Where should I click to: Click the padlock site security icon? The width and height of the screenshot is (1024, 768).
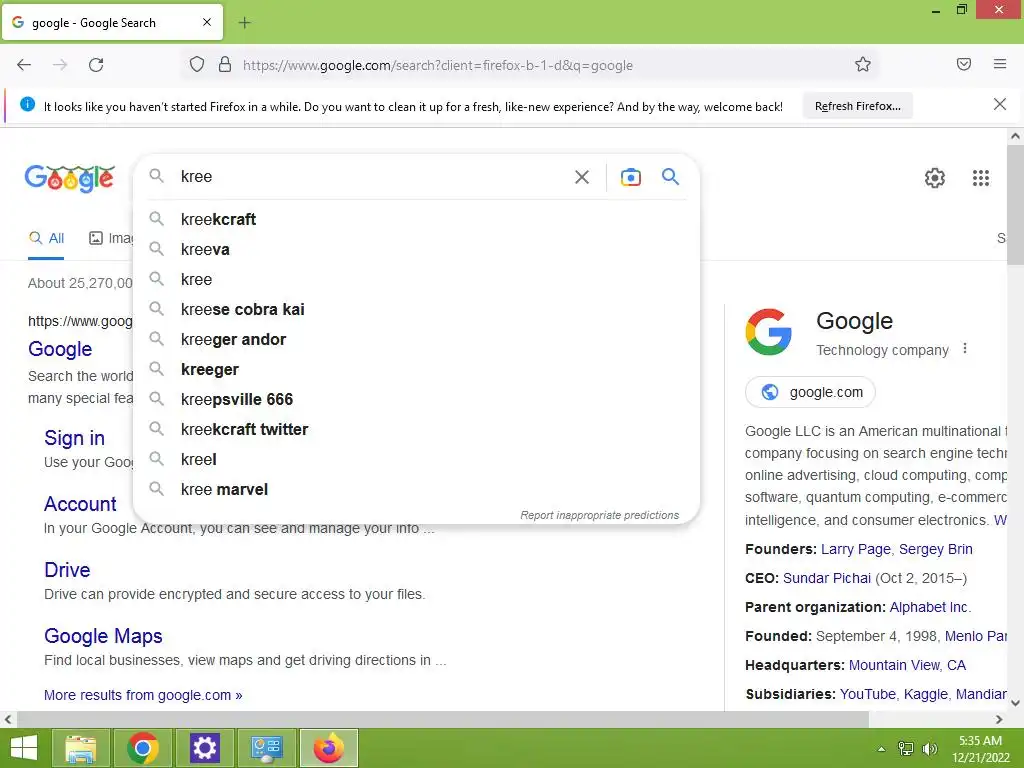(225, 65)
